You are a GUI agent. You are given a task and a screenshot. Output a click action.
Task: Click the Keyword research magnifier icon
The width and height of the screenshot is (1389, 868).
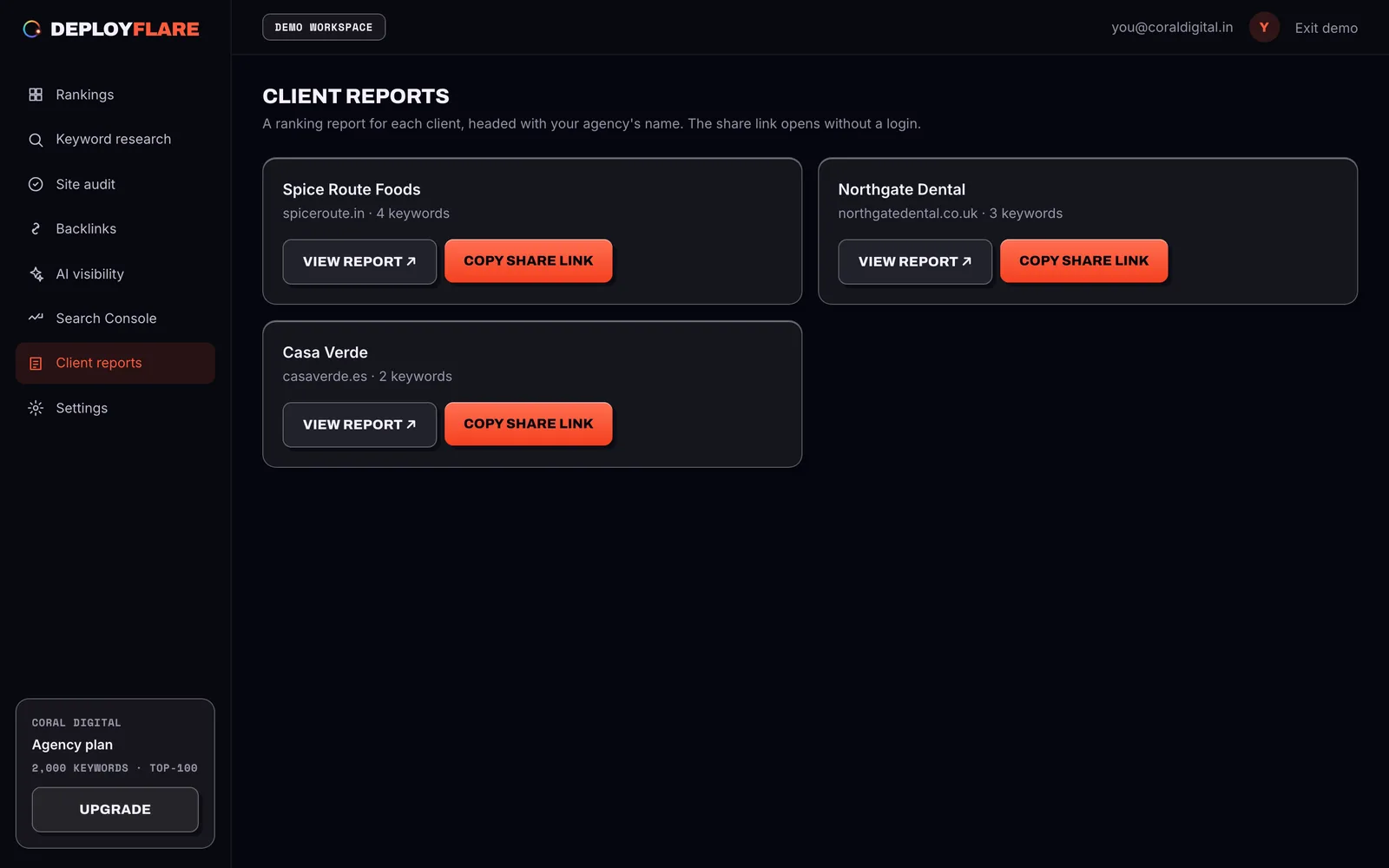click(36, 140)
